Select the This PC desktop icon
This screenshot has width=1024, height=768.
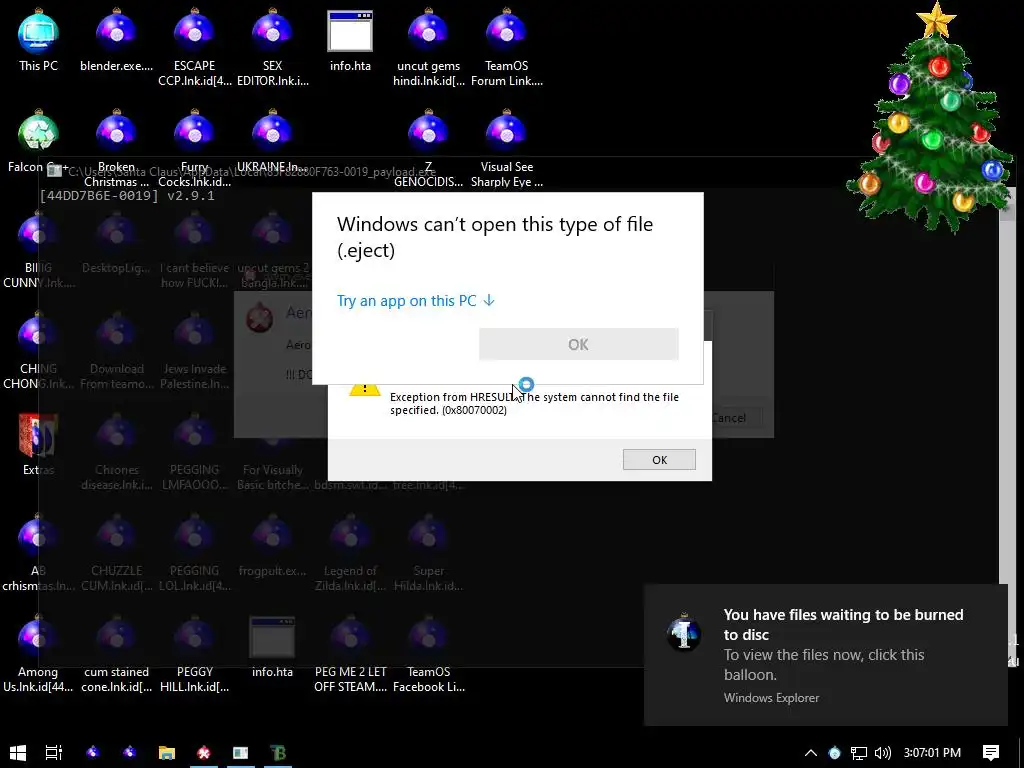[x=38, y=39]
